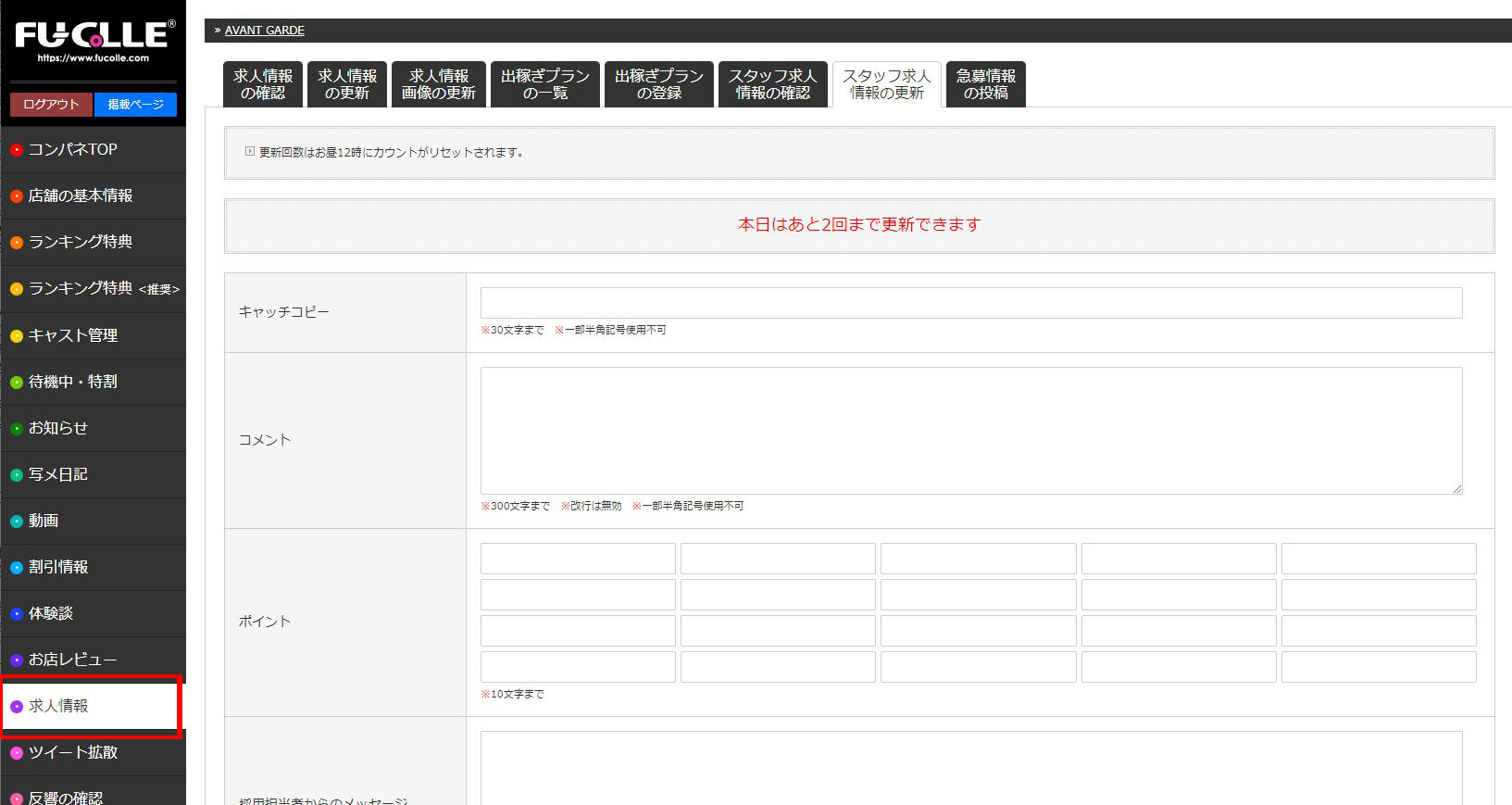Screen dimensions: 1512x805
Task: Click the red bullet icon beside コンパネTOP
Action: click(x=16, y=150)
